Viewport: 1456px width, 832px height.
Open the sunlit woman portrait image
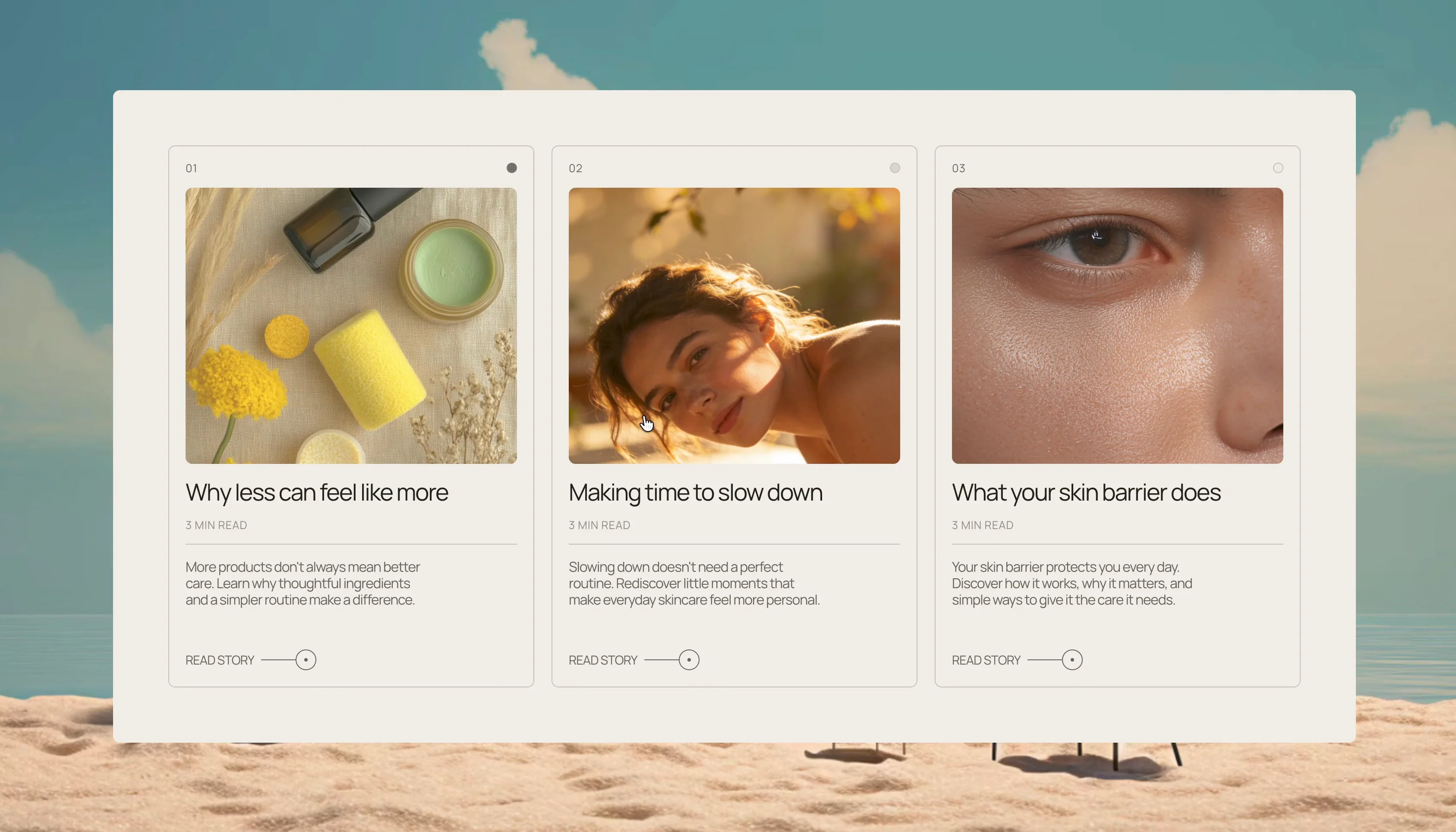[734, 326]
